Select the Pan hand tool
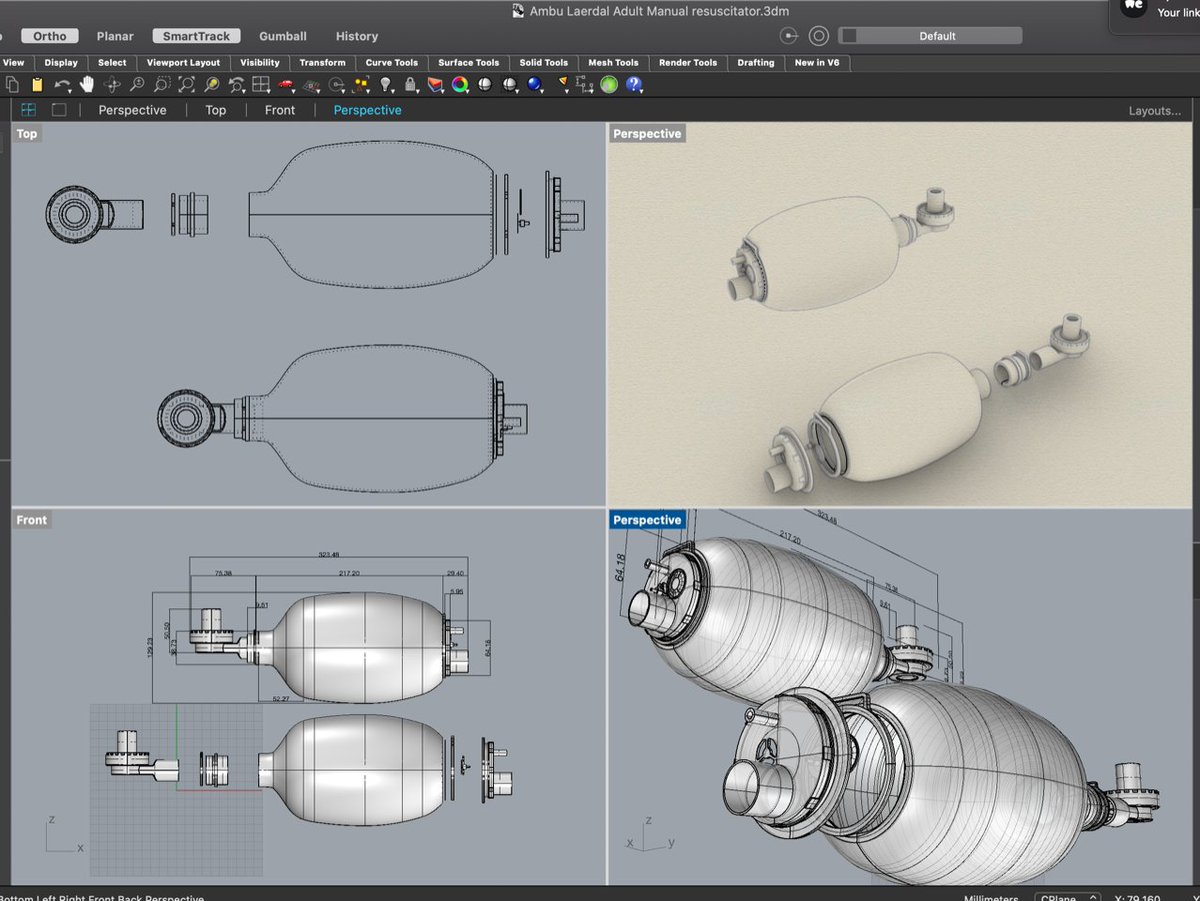Viewport: 1200px width, 901px height. point(87,85)
